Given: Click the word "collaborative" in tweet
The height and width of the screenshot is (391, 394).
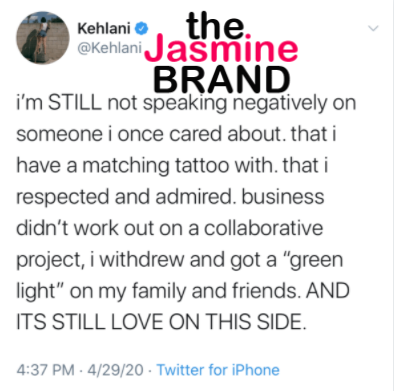Looking at the screenshot, I should coord(263,228).
